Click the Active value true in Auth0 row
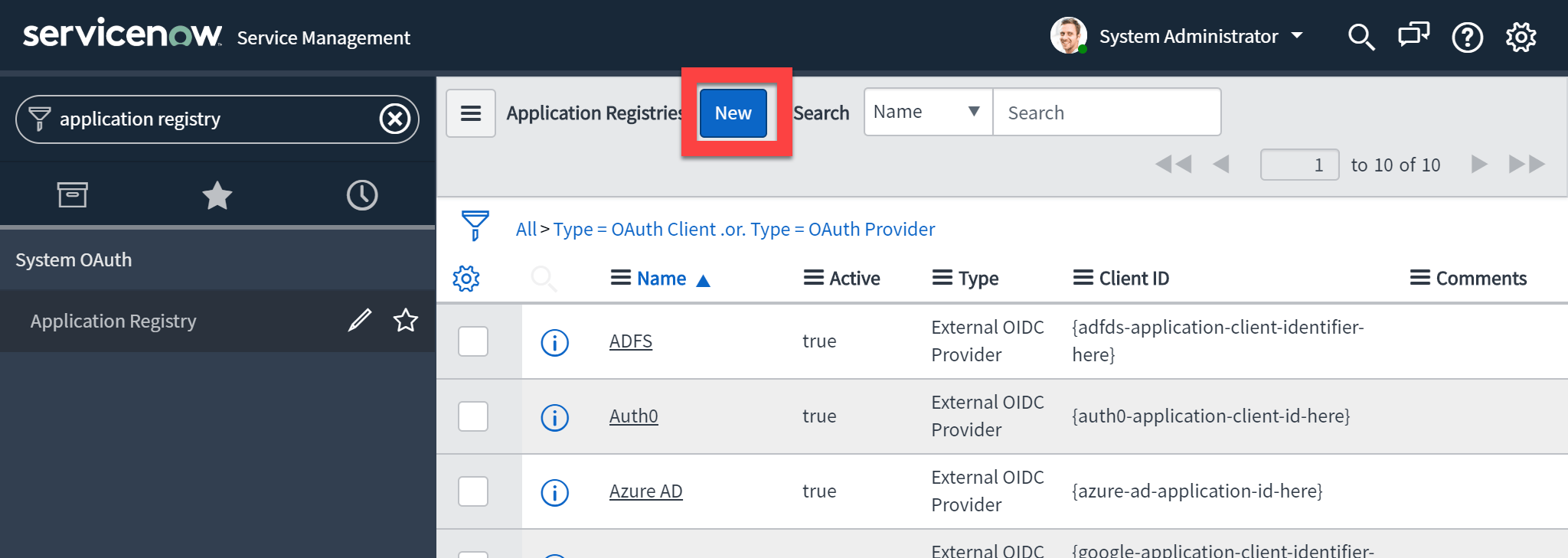This screenshot has height=558, width=1568. click(819, 416)
